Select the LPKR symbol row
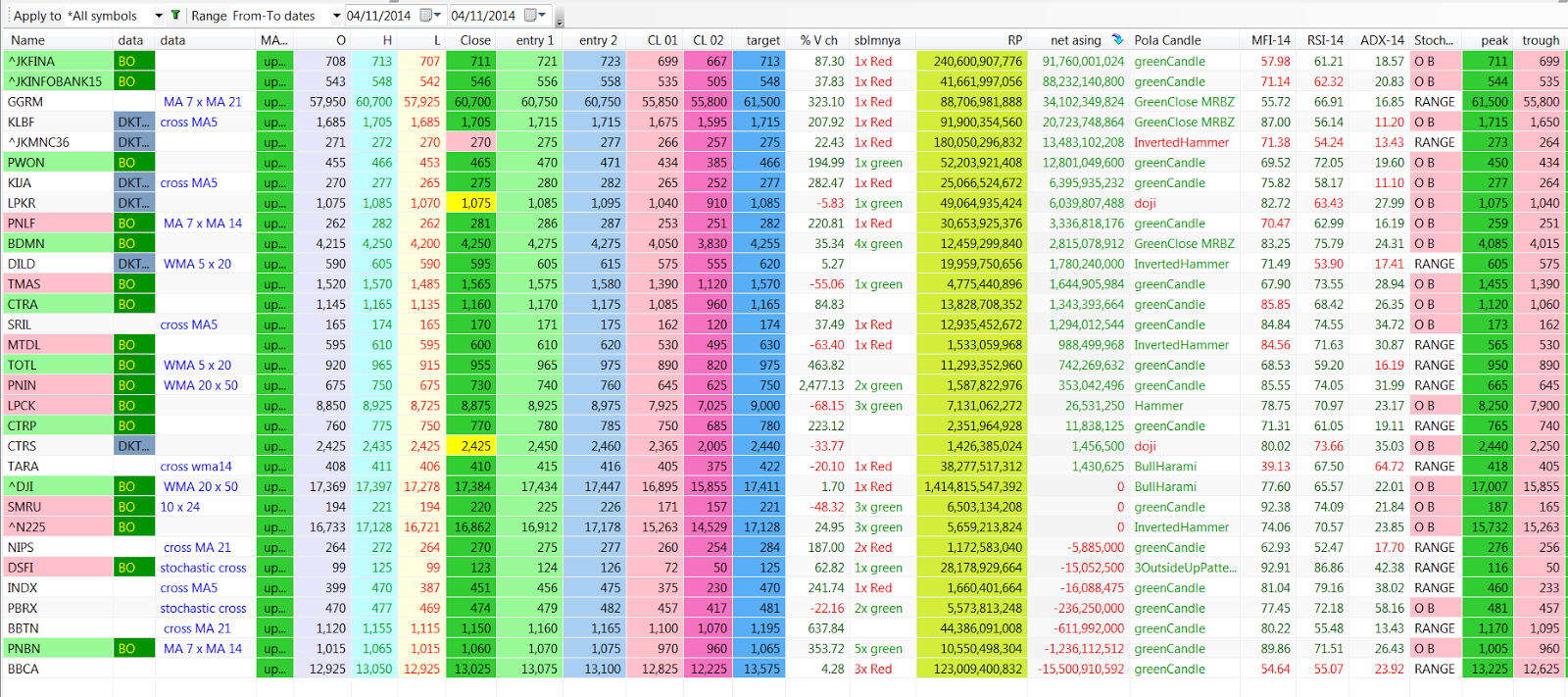Image resolution: width=1568 pixels, height=697 pixels. 58,203
